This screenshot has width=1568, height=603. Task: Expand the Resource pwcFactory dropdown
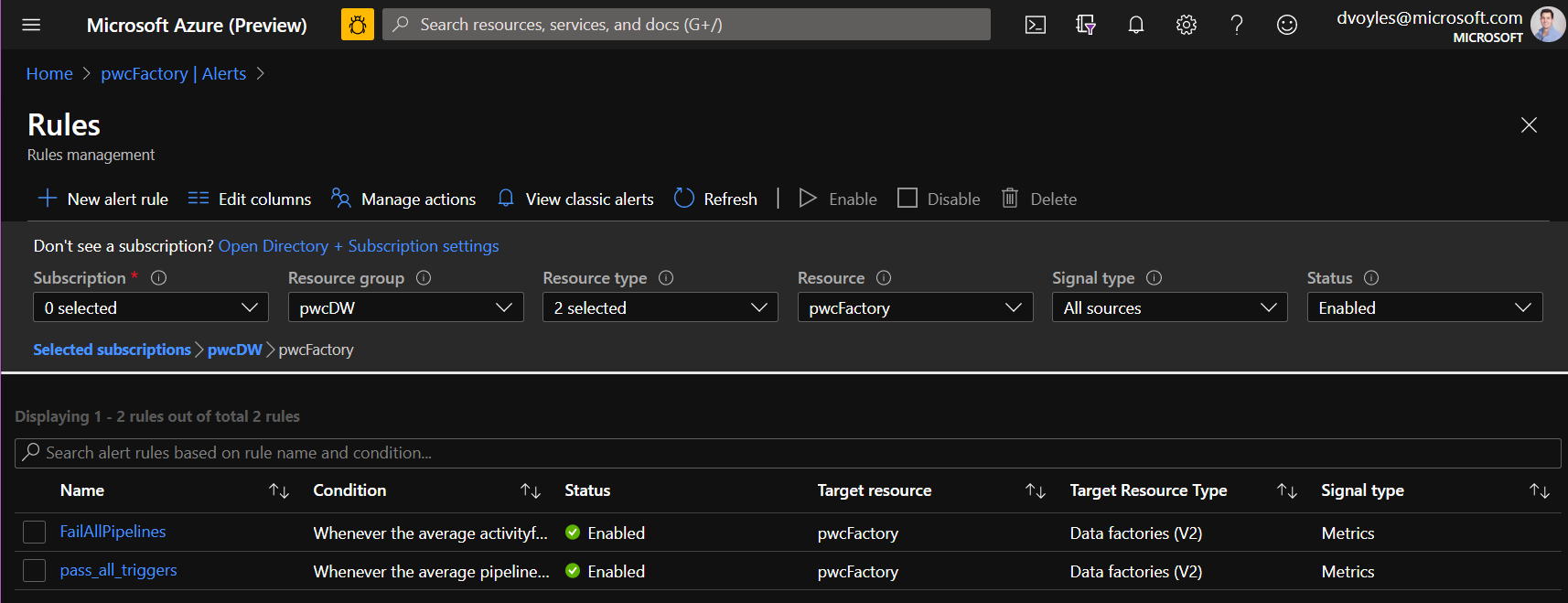(916, 307)
